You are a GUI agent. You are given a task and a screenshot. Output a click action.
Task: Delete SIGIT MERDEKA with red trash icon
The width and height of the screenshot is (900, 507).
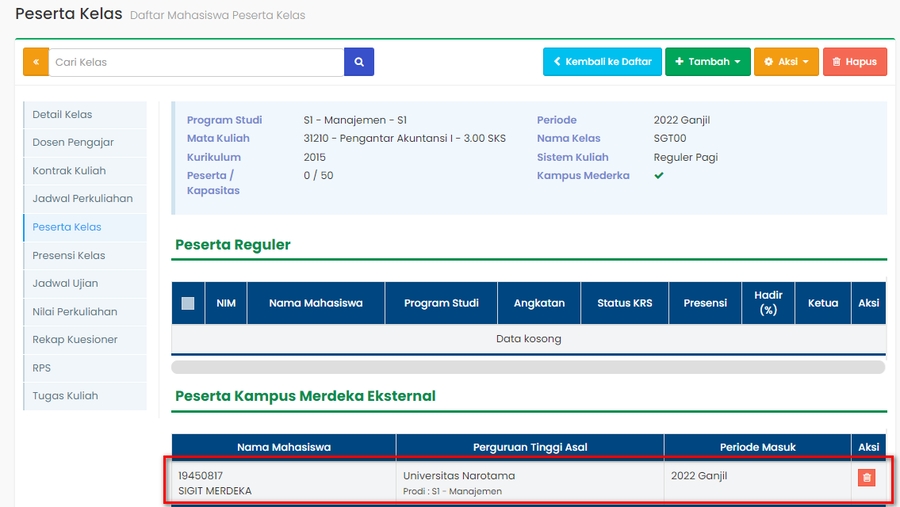[866, 478]
